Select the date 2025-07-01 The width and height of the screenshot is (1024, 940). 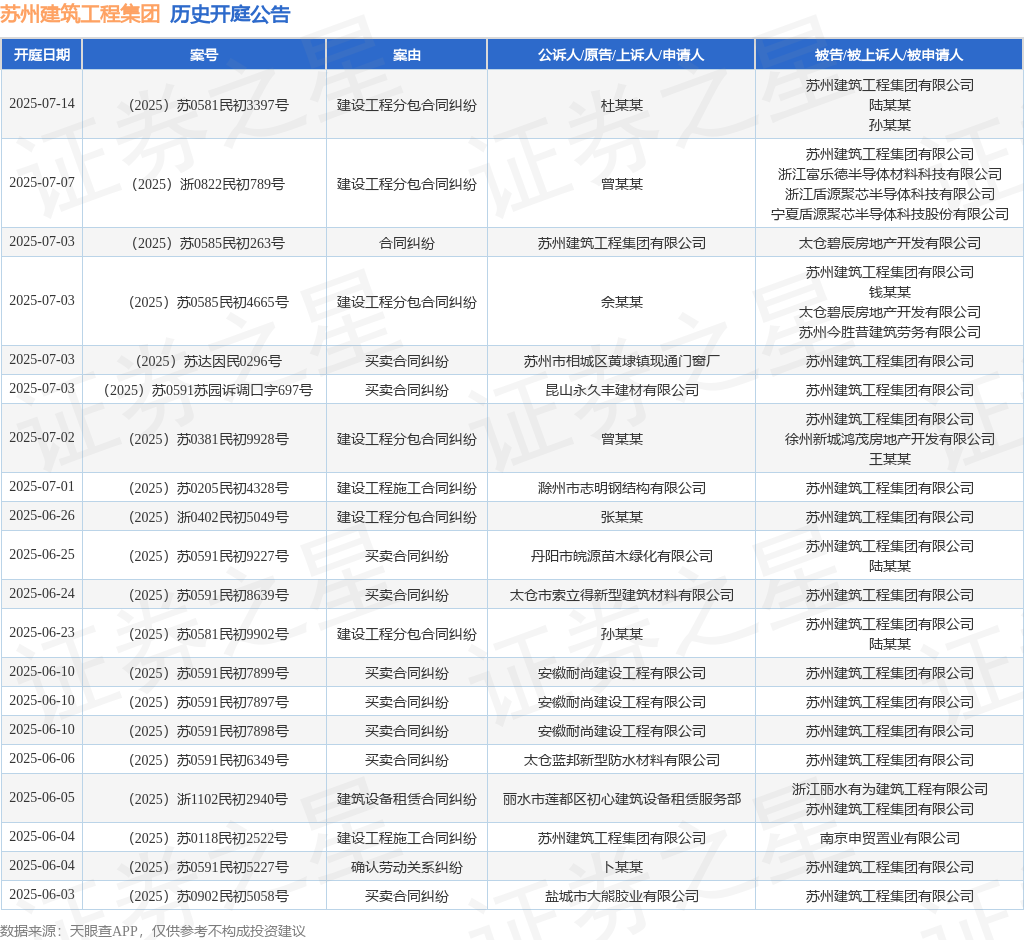tap(42, 486)
